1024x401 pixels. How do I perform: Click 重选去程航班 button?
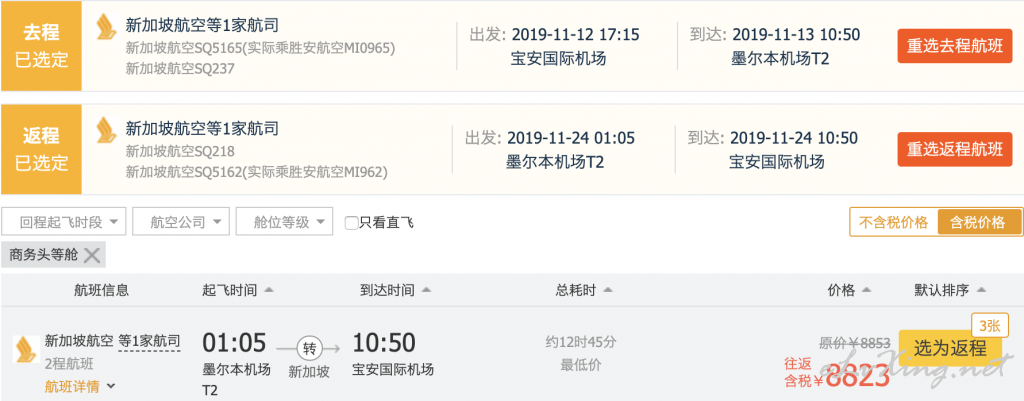[955, 46]
